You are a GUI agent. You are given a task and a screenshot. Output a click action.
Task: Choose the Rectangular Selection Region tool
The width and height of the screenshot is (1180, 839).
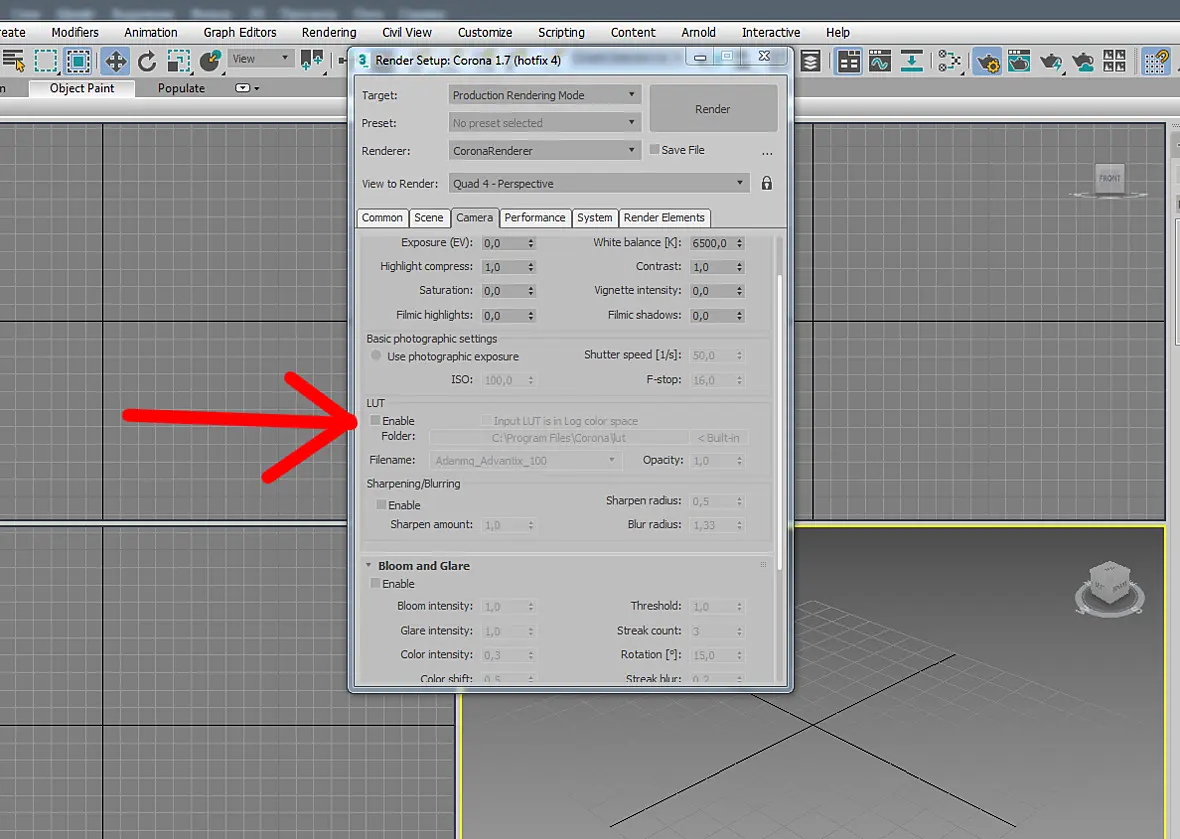(x=46, y=61)
